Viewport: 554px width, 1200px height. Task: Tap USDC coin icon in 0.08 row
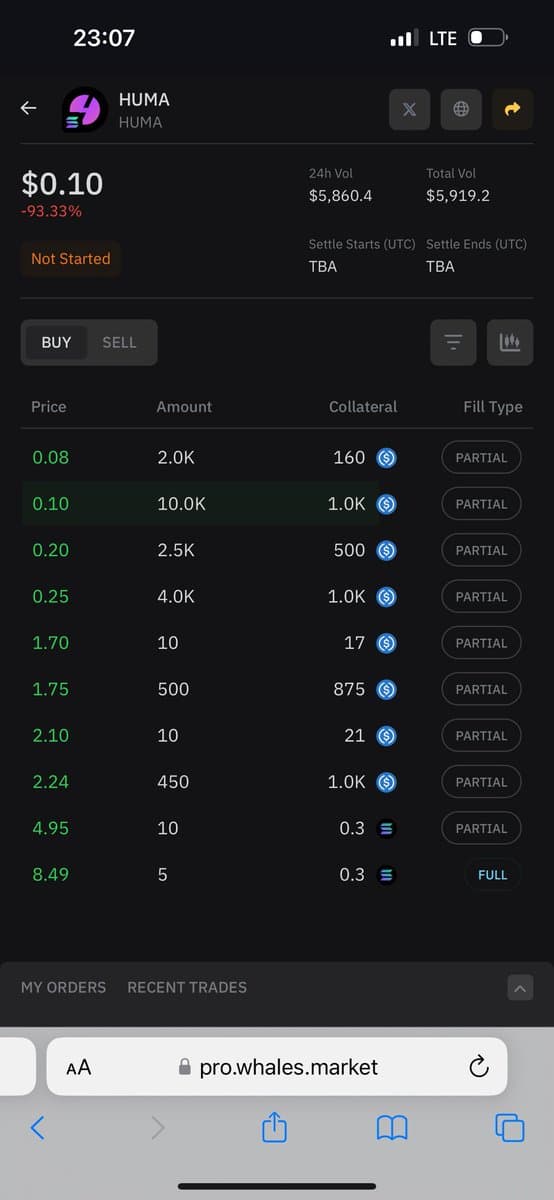pos(387,458)
